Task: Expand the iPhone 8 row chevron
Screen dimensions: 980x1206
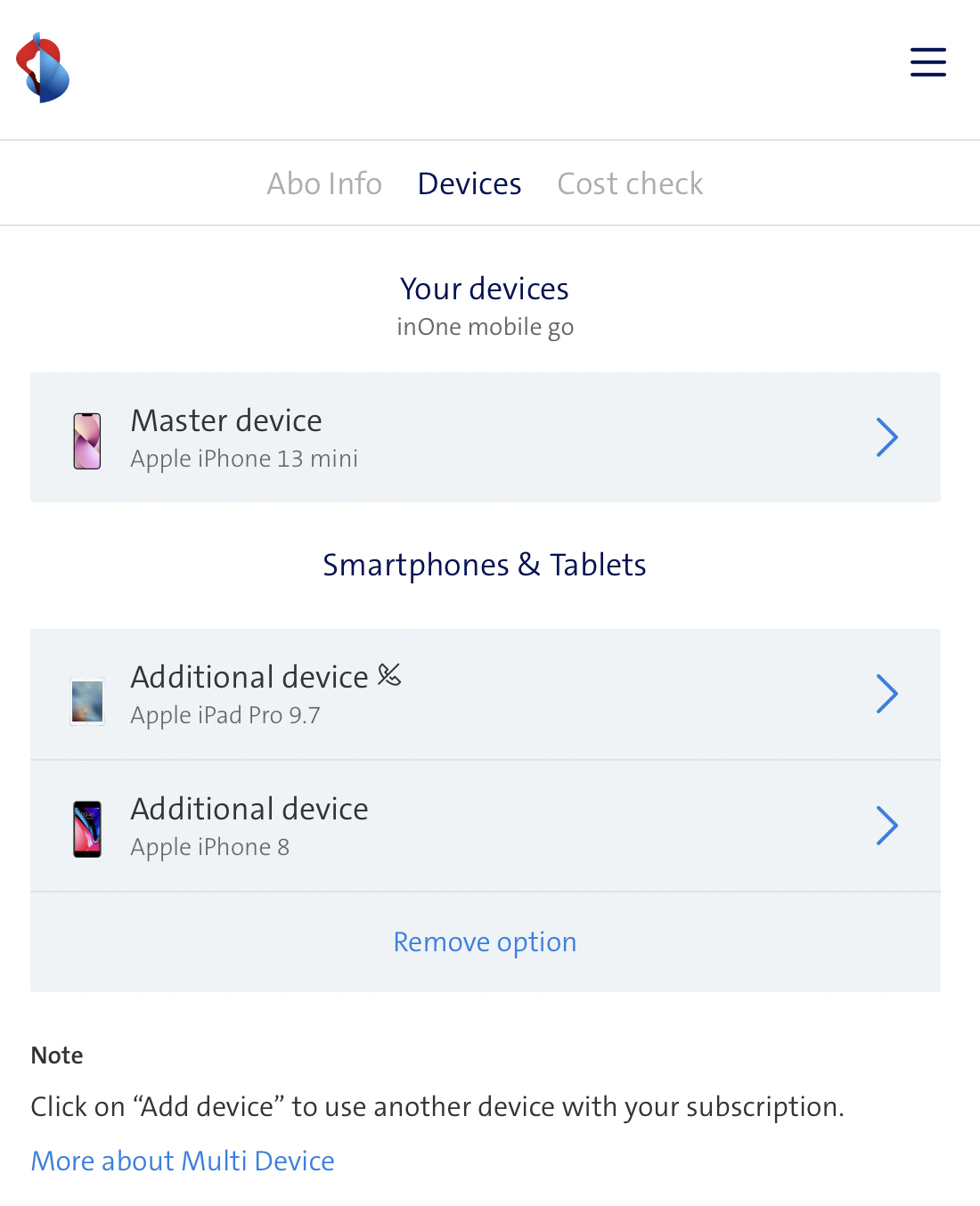Action: coord(886,826)
